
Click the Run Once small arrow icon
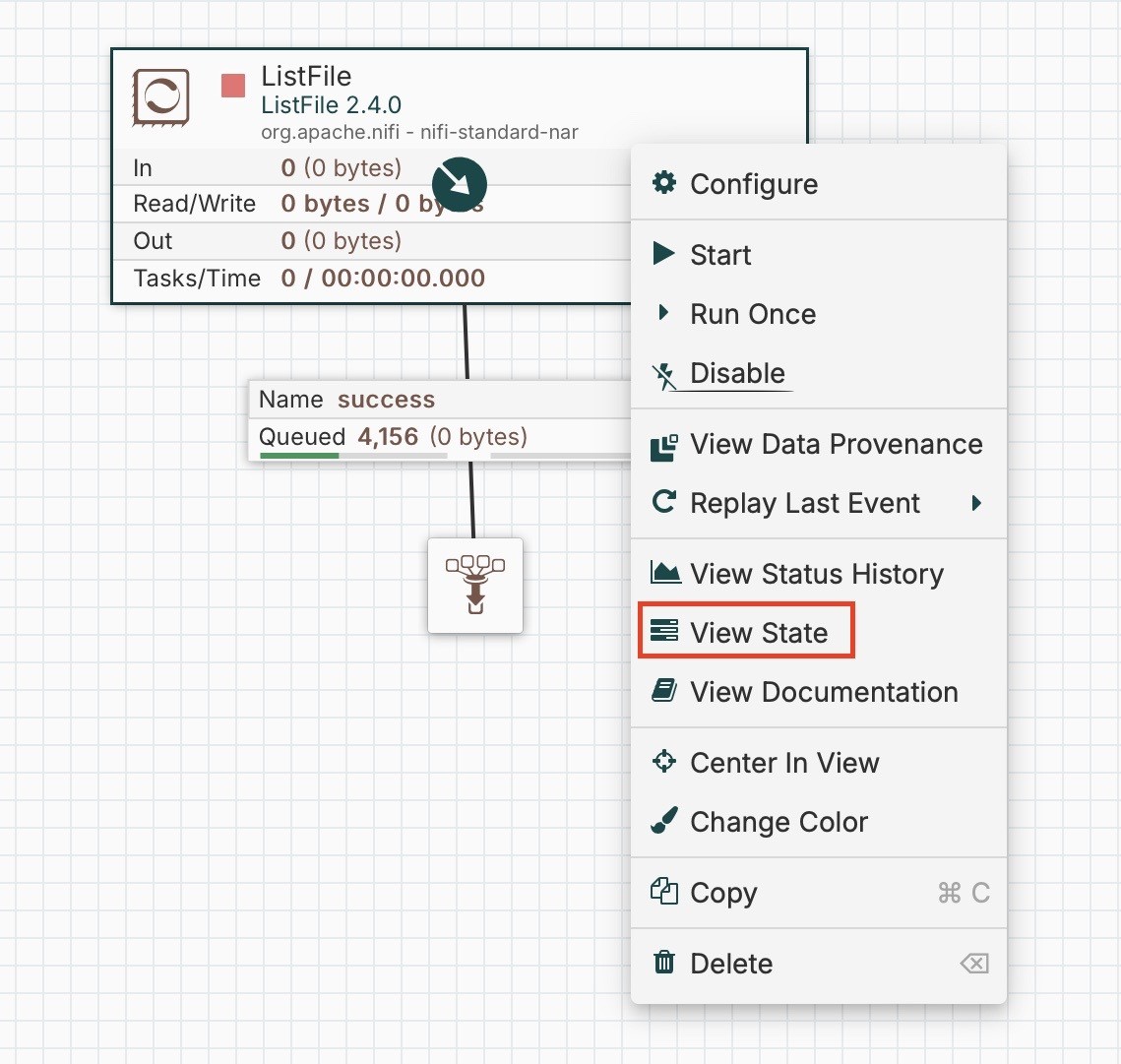(663, 312)
